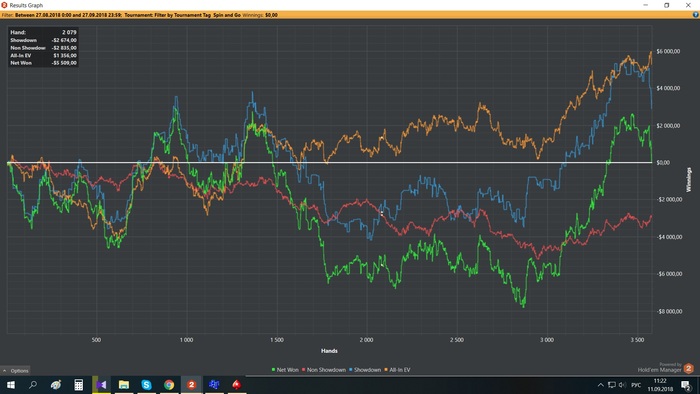This screenshot has height=394, width=700.
Task: Click the Hand count 2 079 in tooltip
Action: pyautogui.click(x=69, y=32)
